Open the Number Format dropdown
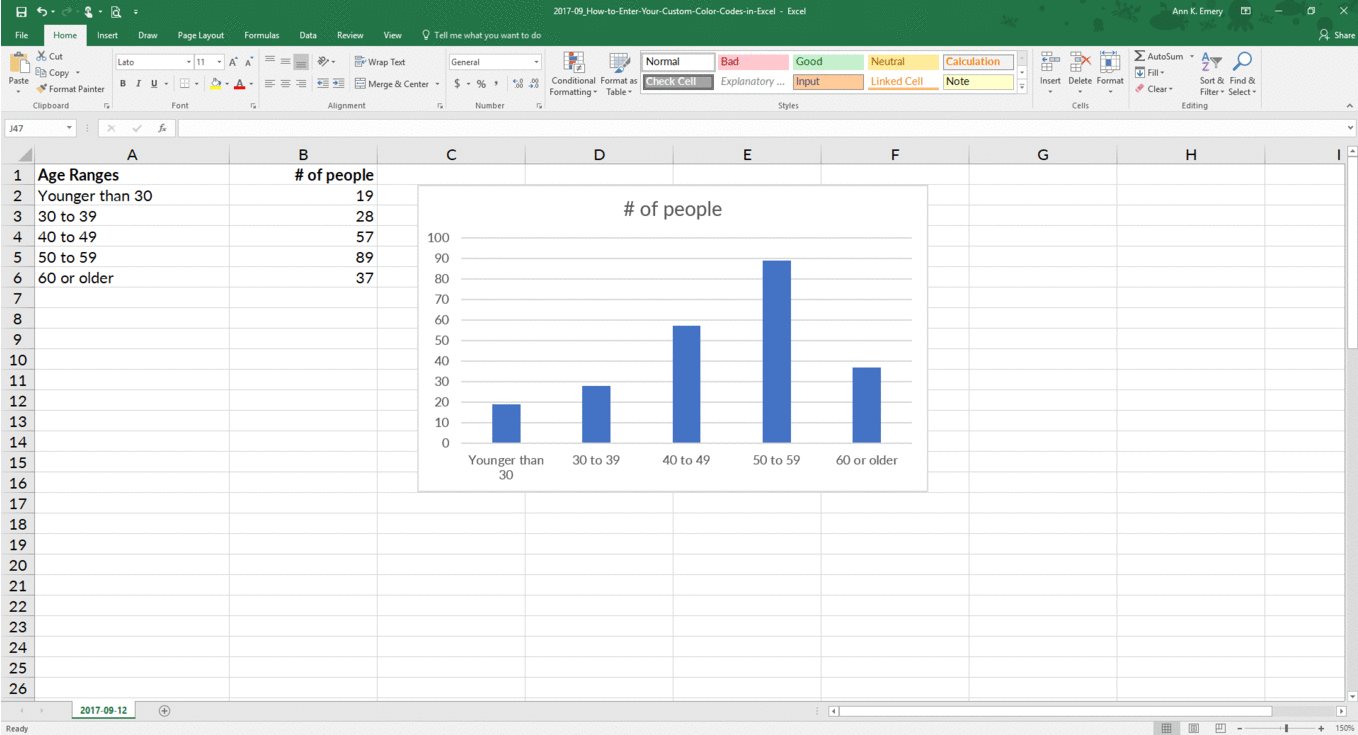 pos(495,61)
